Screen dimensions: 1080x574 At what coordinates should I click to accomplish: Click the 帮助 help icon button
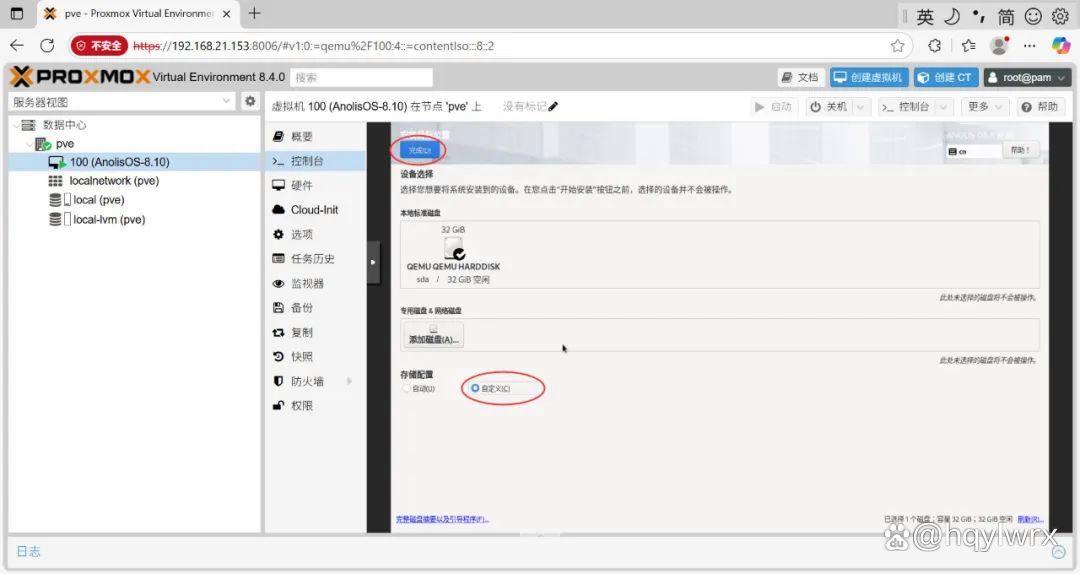[1040, 107]
